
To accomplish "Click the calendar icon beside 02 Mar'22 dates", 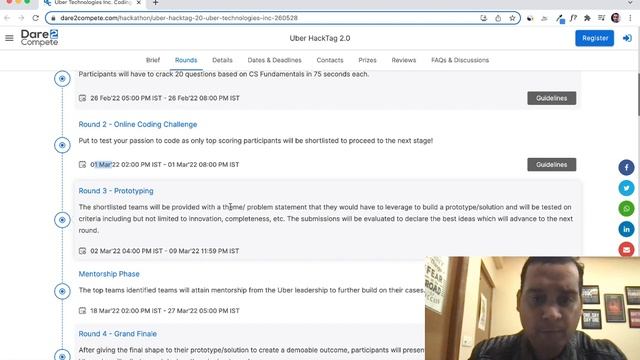I will [82, 251].
